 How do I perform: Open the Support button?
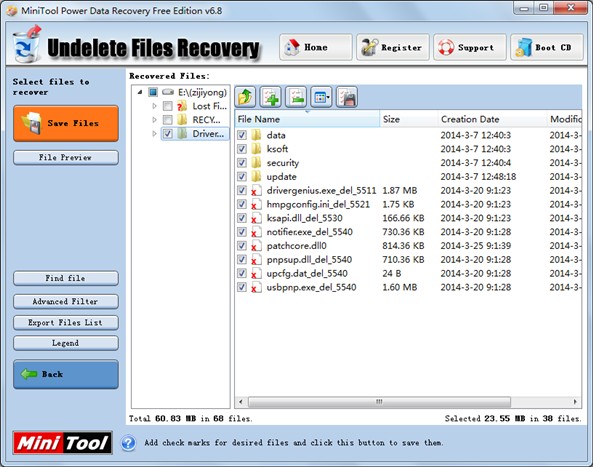[x=470, y=47]
